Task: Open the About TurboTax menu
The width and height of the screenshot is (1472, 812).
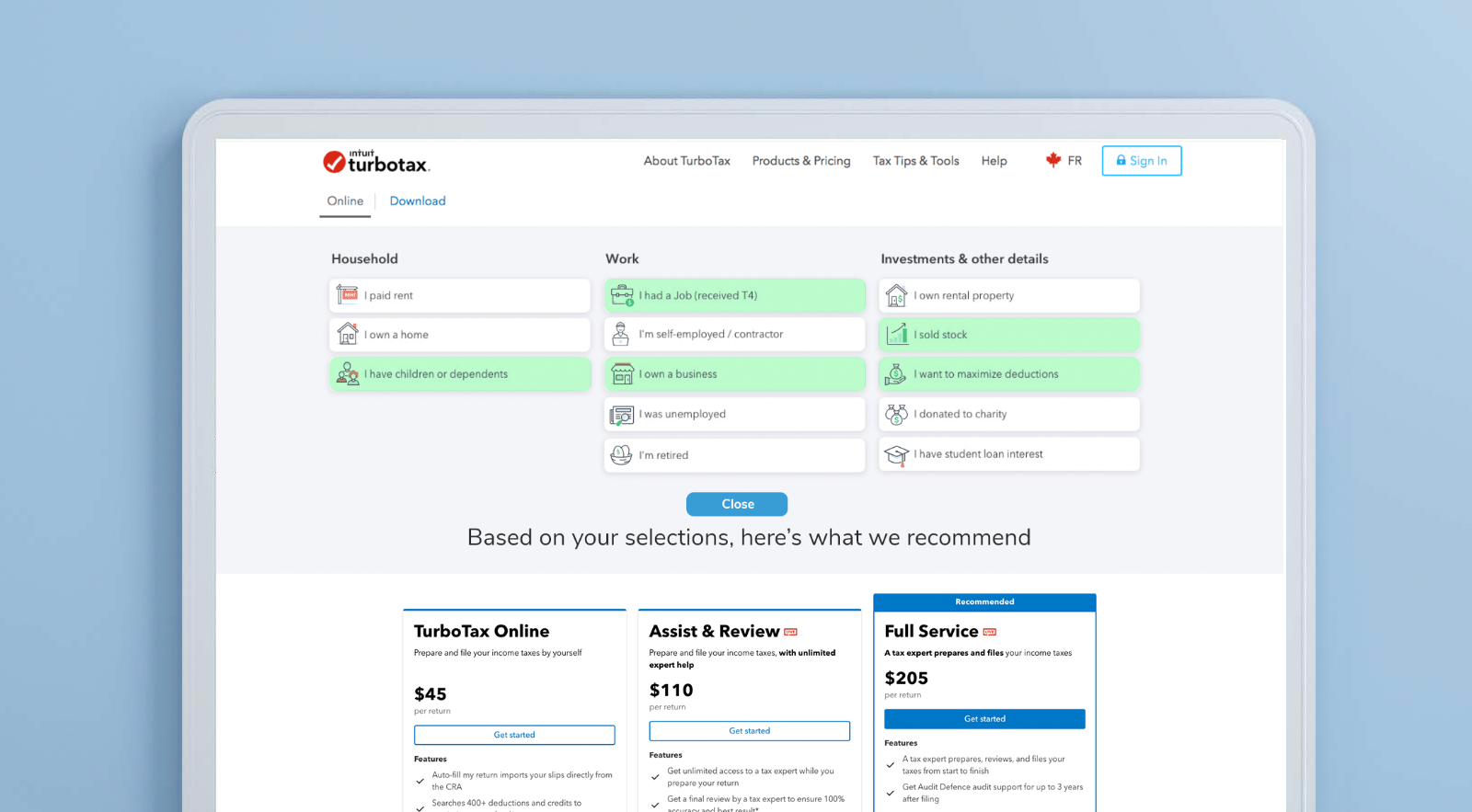Action: pyautogui.click(x=686, y=161)
